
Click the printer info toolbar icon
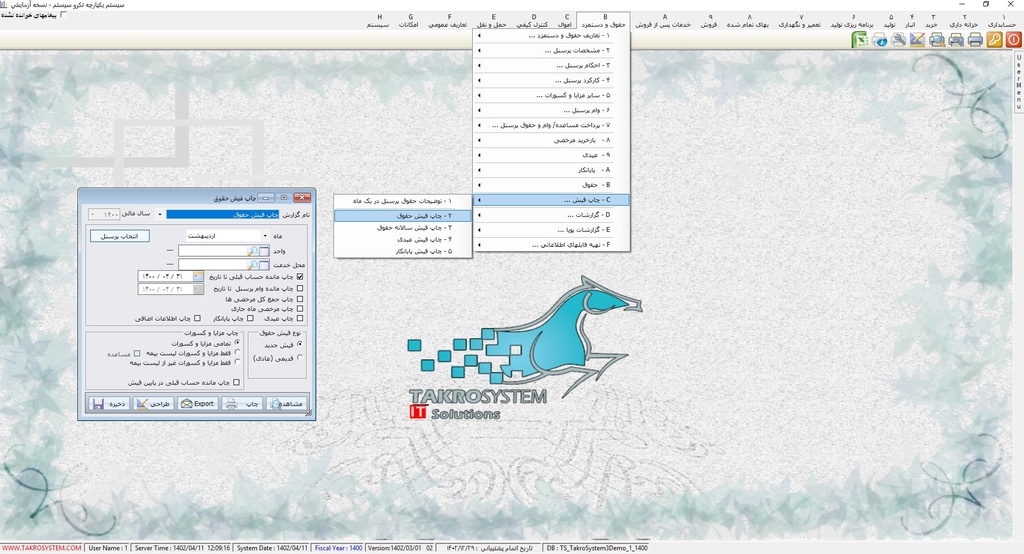880,40
